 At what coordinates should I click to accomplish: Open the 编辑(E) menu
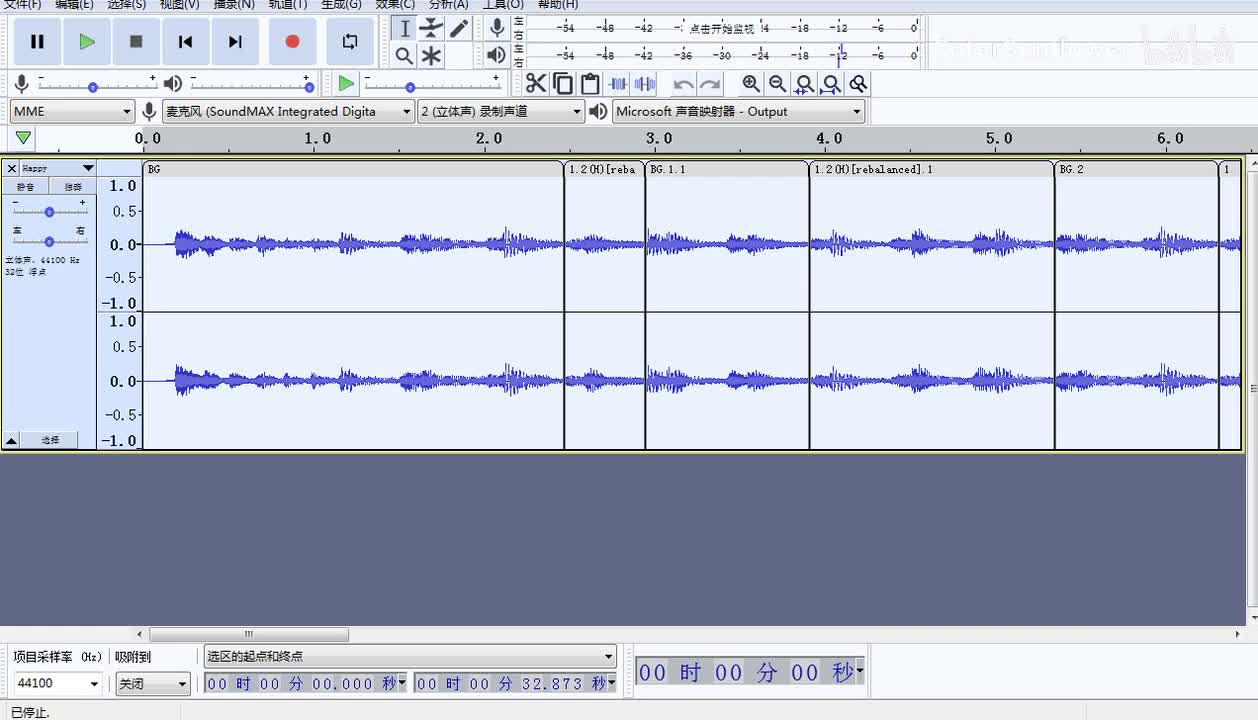[74, 4]
